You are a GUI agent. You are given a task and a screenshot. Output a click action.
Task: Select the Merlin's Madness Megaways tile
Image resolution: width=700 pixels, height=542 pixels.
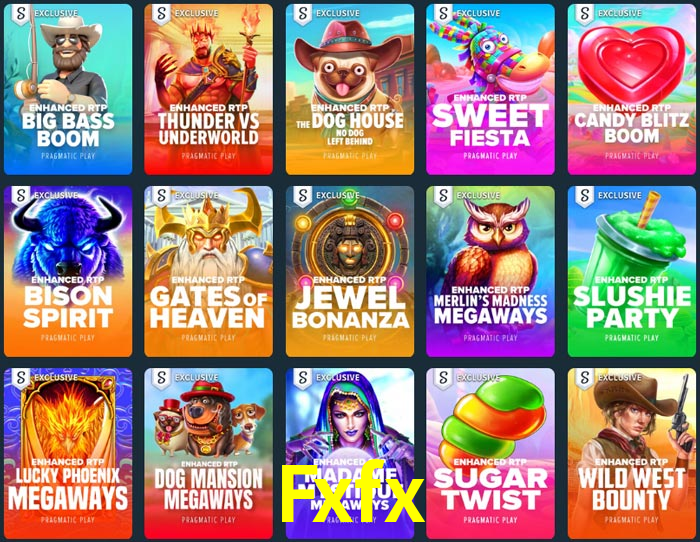(x=491, y=271)
